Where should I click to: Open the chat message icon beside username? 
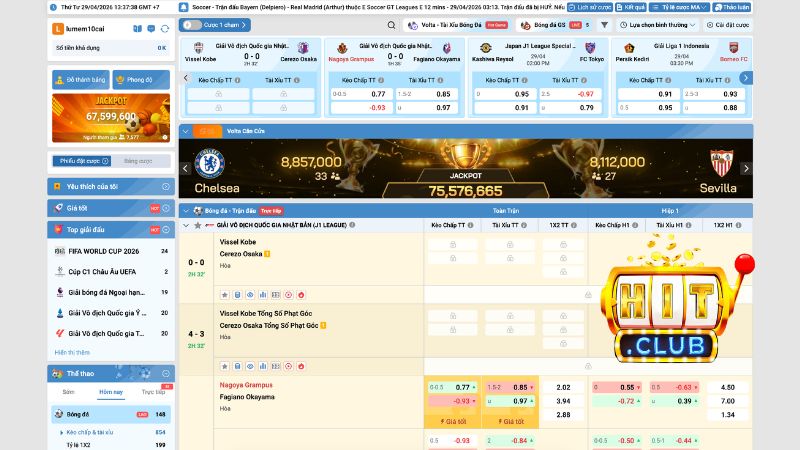click(151, 29)
